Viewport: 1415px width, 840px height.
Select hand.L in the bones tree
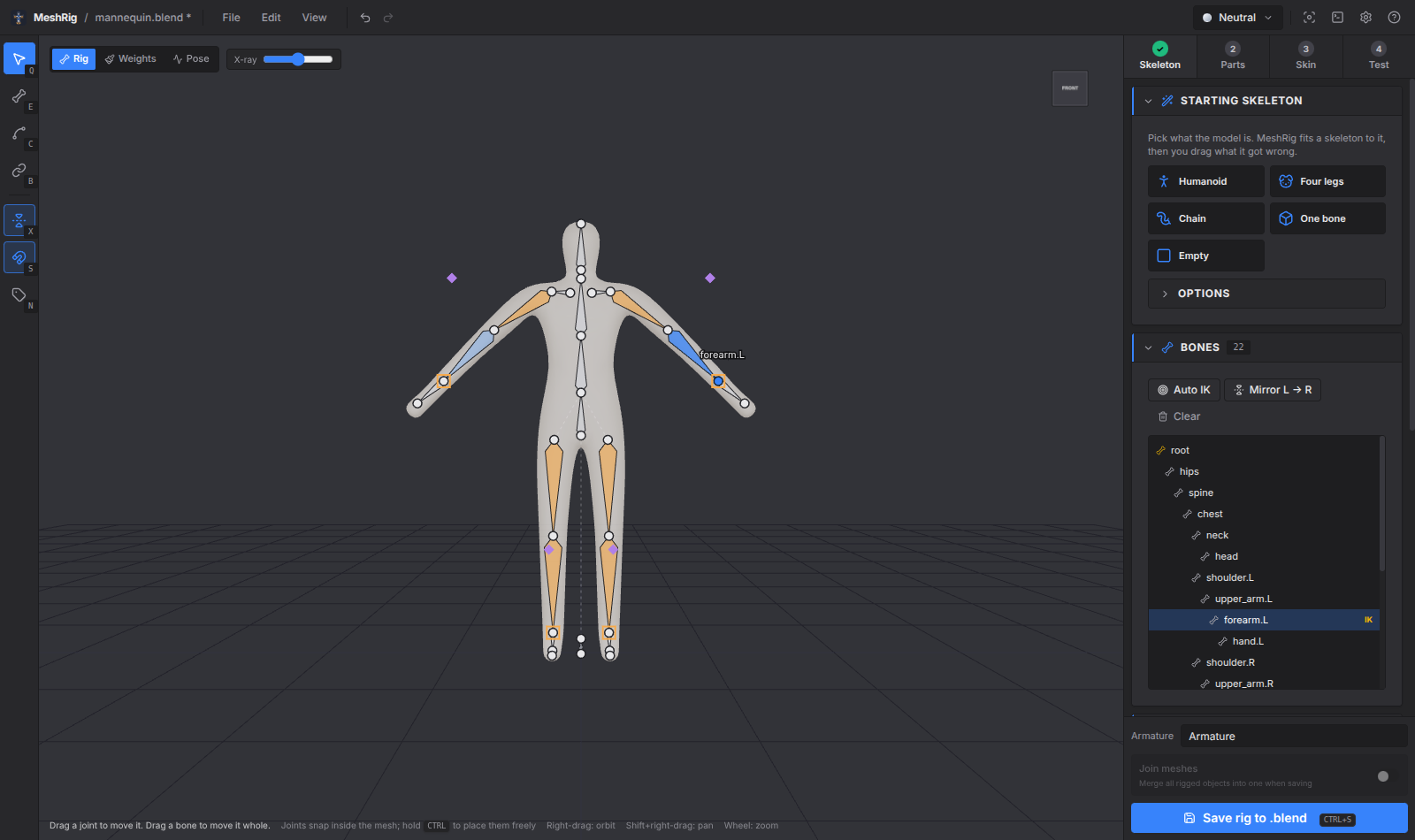click(x=1264, y=641)
